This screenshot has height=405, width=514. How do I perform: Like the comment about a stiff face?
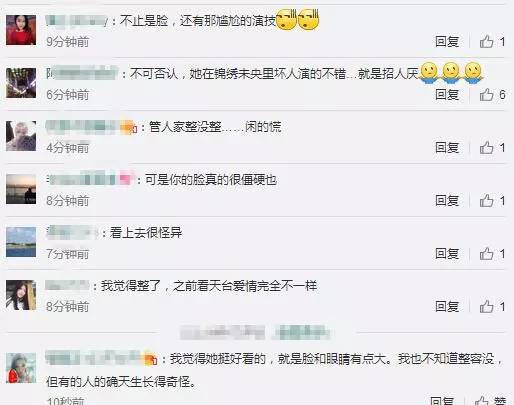(486, 200)
